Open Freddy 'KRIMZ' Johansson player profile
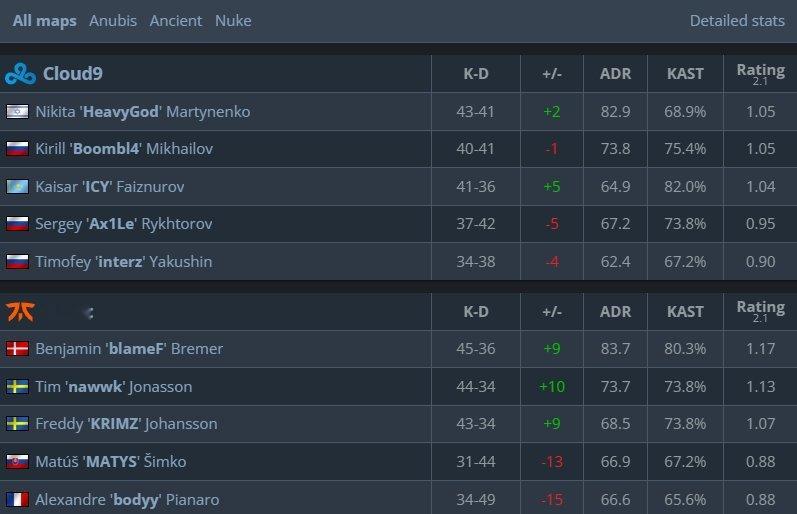 [126, 424]
